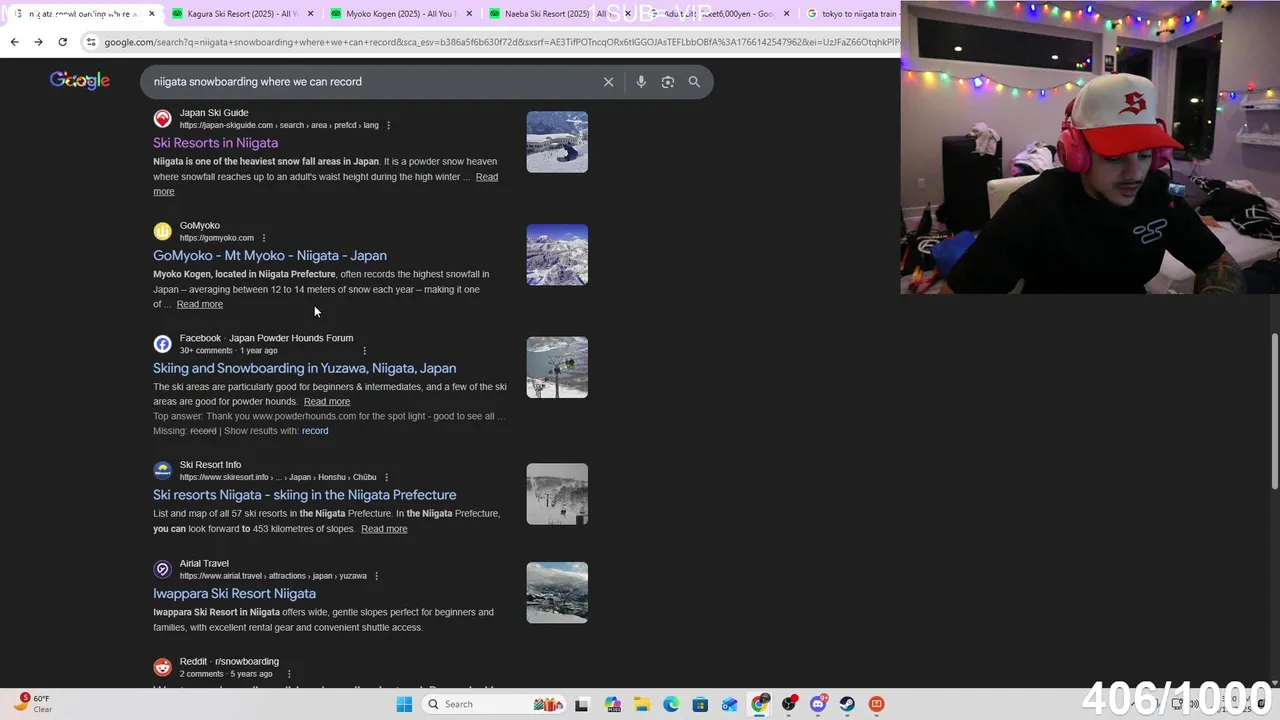This screenshot has width=1280, height=720.
Task: Reload the page with the refresh icon
Action: [62, 42]
